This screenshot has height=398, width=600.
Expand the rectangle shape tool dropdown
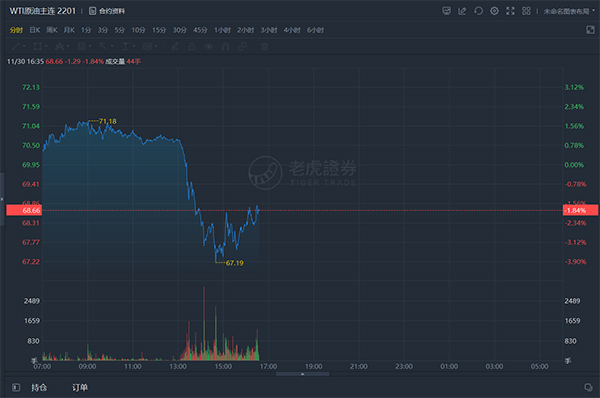(x=46, y=47)
